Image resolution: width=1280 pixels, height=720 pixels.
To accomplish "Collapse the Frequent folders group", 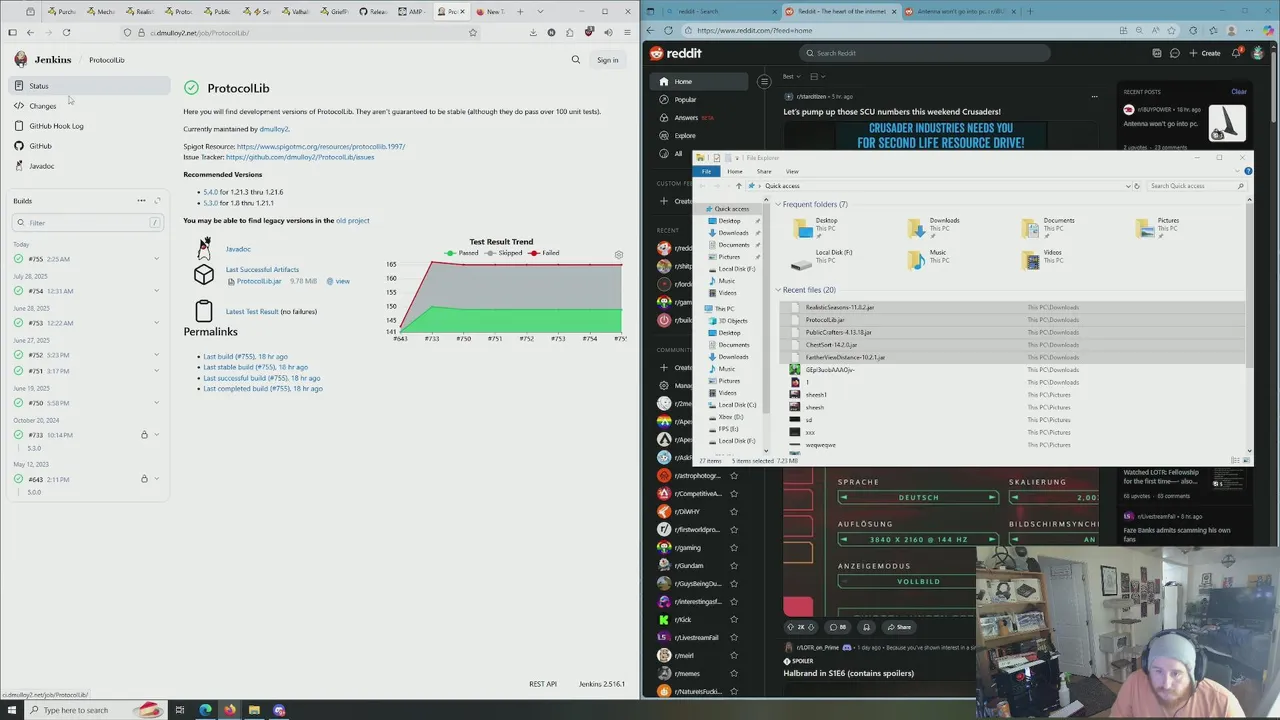I will point(779,205).
